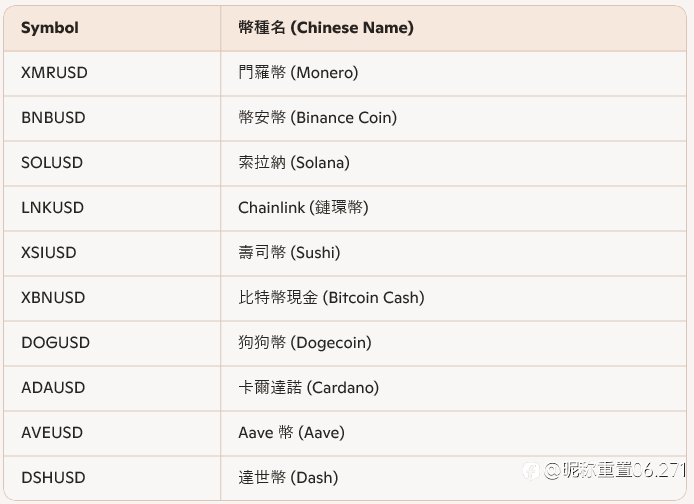Select the LNKUSD symbol cell
Viewport: 694px width, 504px height.
coord(52,208)
